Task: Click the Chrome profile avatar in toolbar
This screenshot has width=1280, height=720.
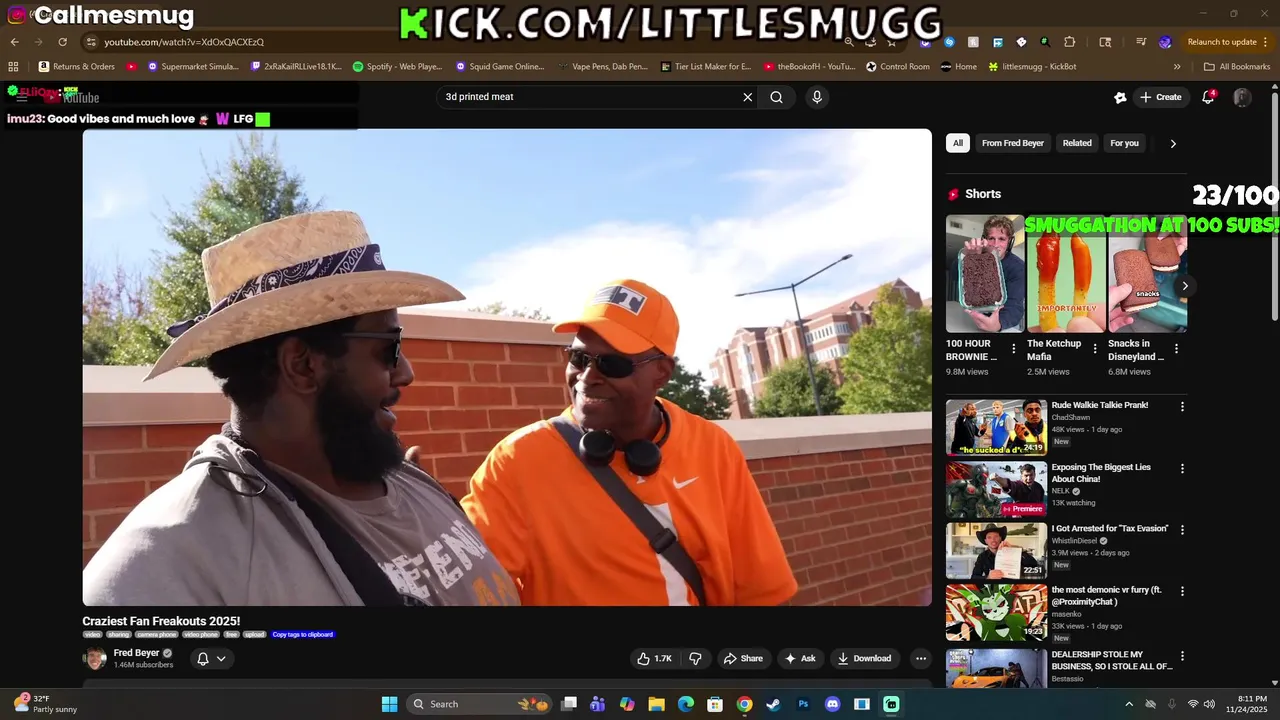Action: 1165,42
